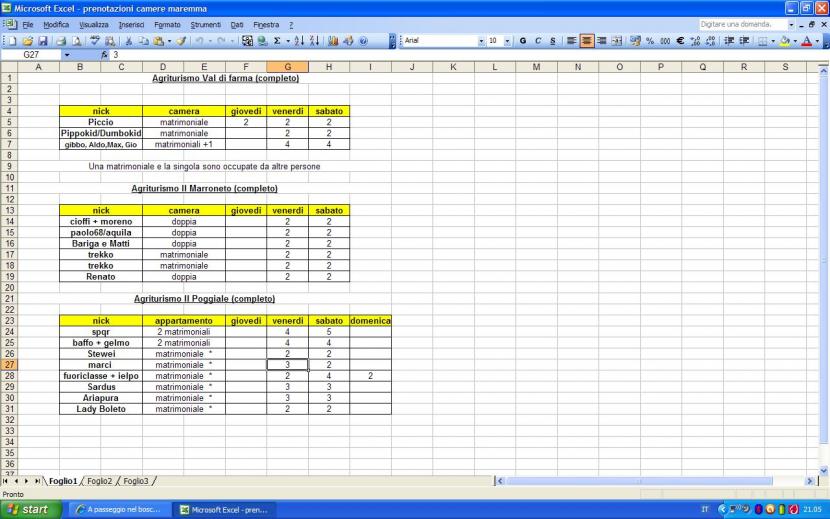Click the Windows Start button
The width and height of the screenshot is (830, 519).
click(x=29, y=509)
